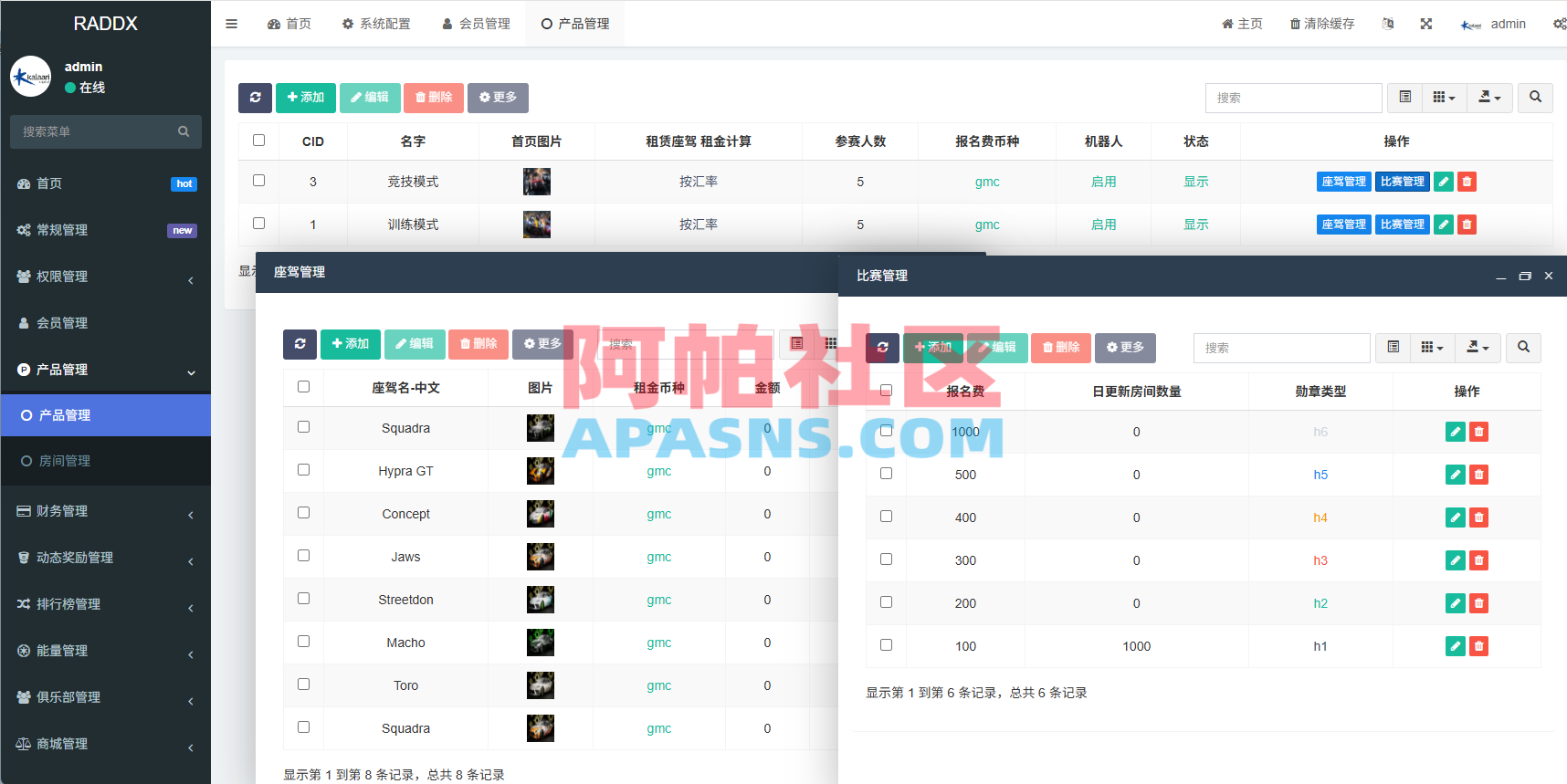Open export dropdown in 比赛管理 toolbar
This screenshot has height=784, width=1567.
1478,348
